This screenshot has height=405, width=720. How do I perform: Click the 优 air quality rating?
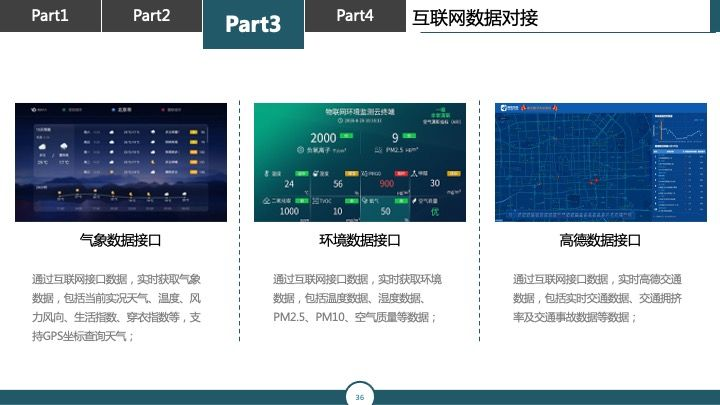434,212
